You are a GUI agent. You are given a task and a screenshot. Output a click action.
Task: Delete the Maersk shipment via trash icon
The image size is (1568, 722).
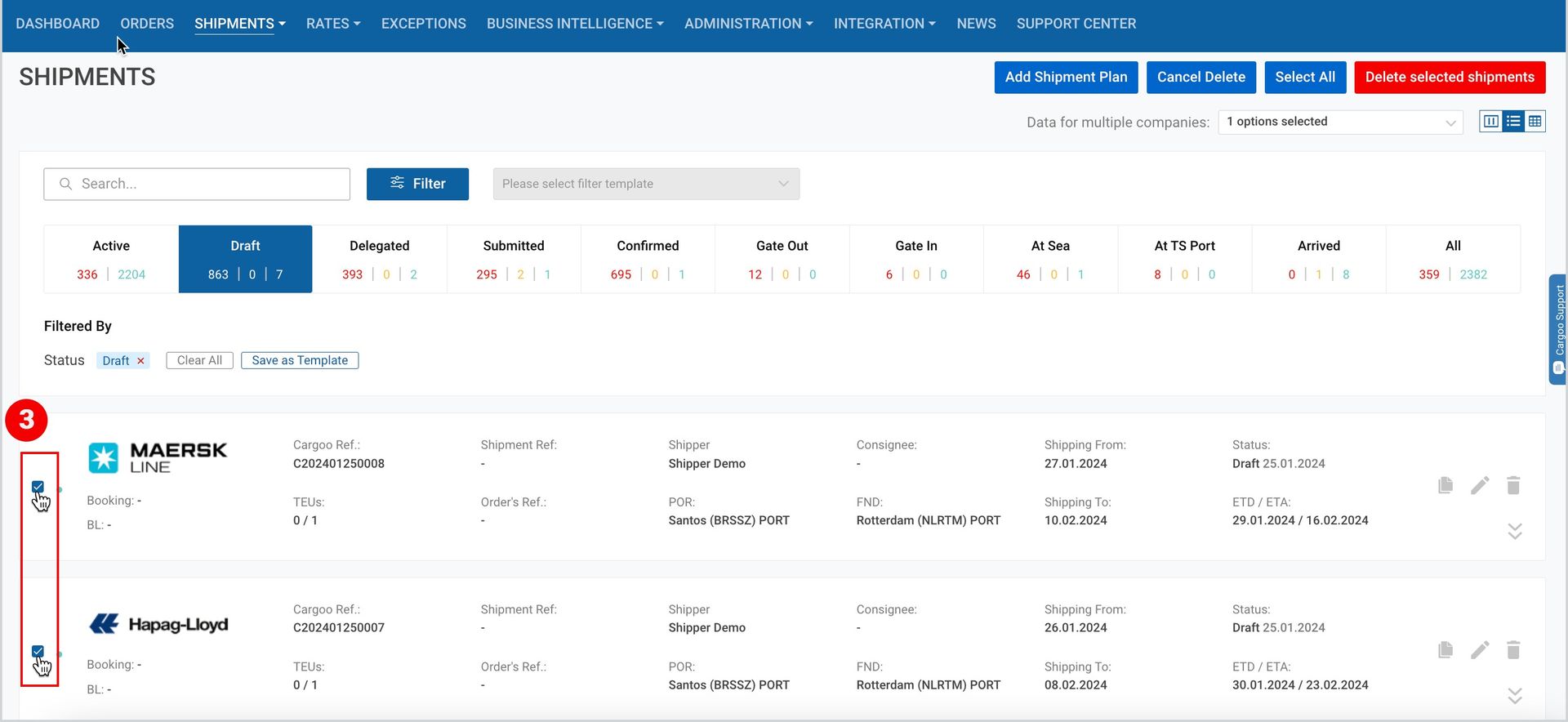click(x=1513, y=485)
